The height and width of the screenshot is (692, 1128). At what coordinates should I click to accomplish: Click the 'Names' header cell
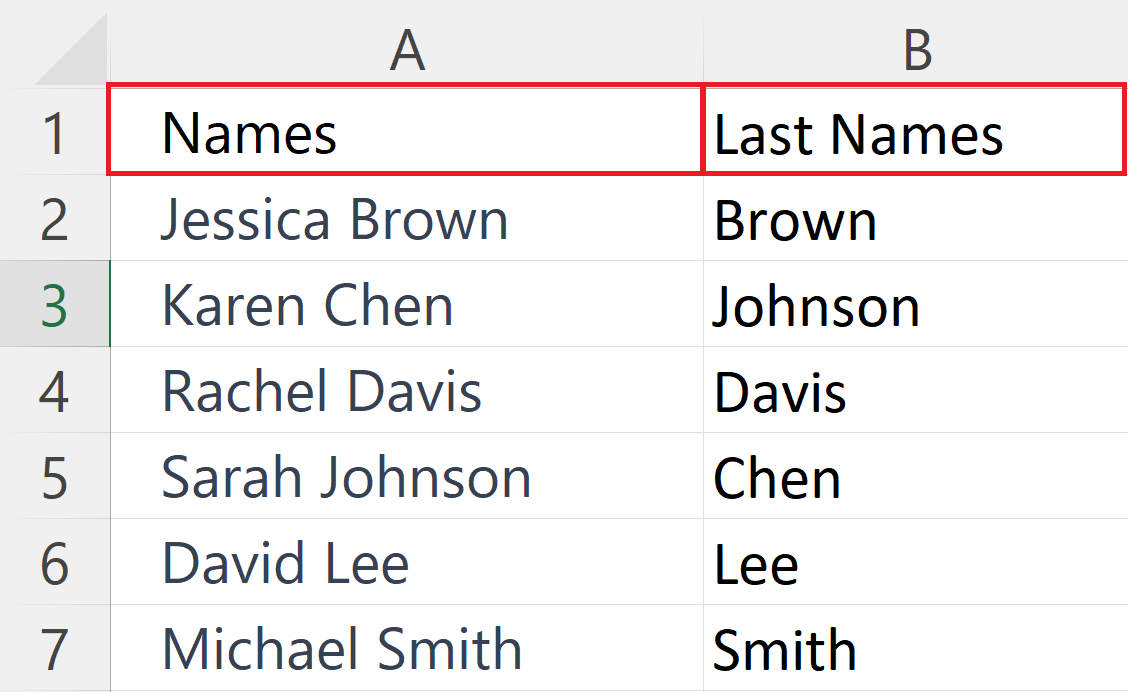click(405, 130)
